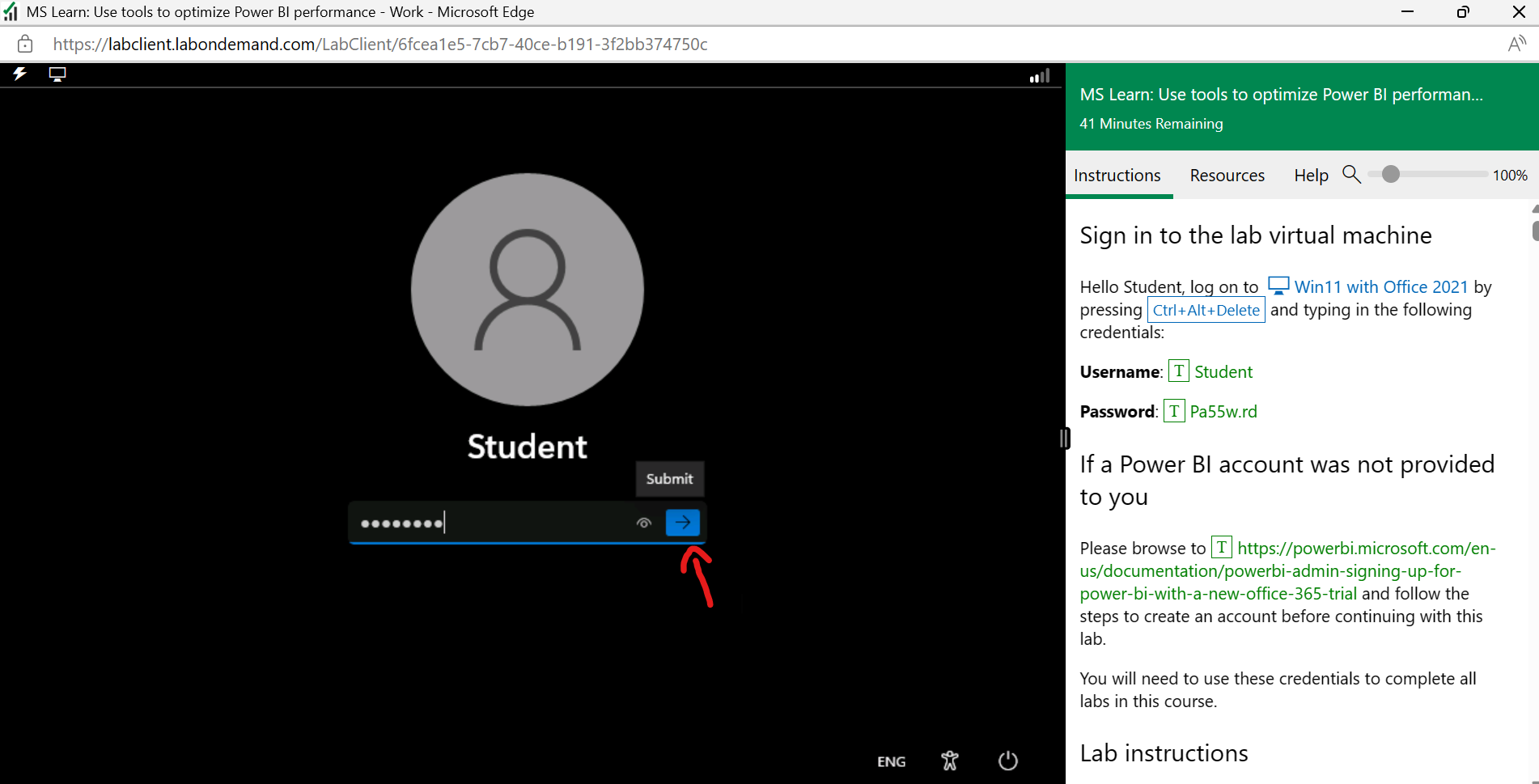Click the Student username text link

[1223, 372]
